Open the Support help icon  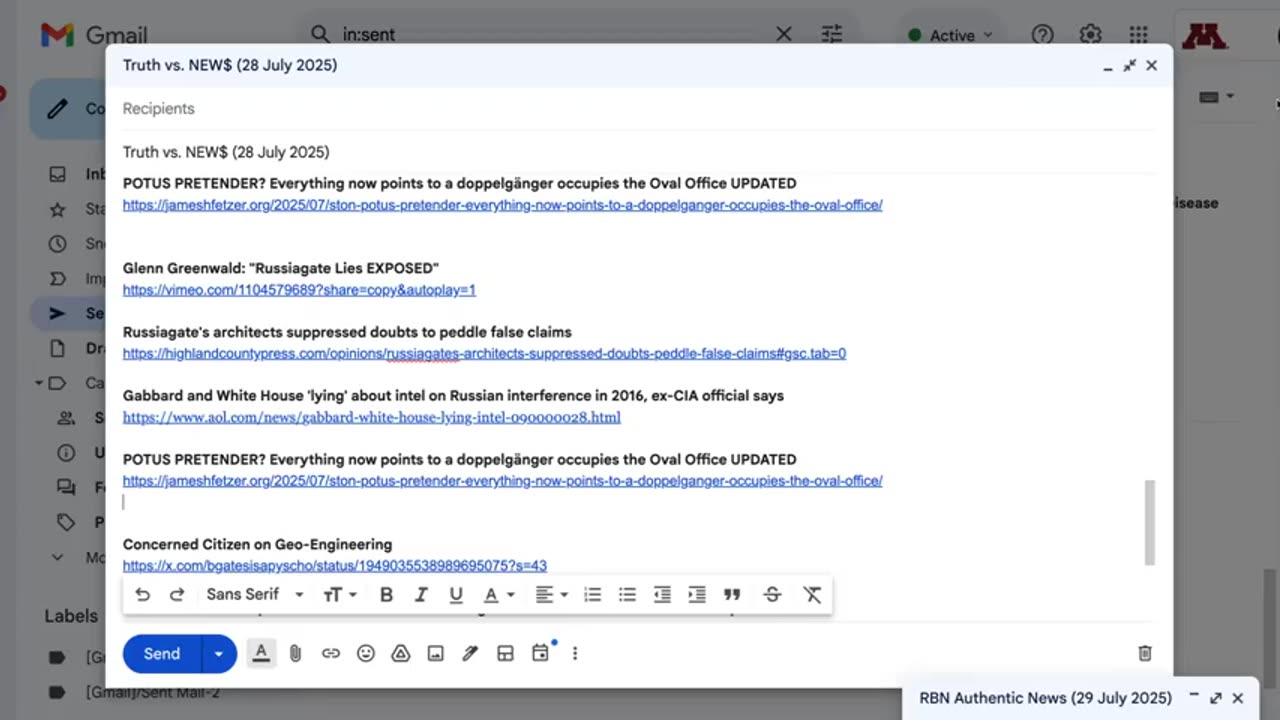pos(1042,35)
